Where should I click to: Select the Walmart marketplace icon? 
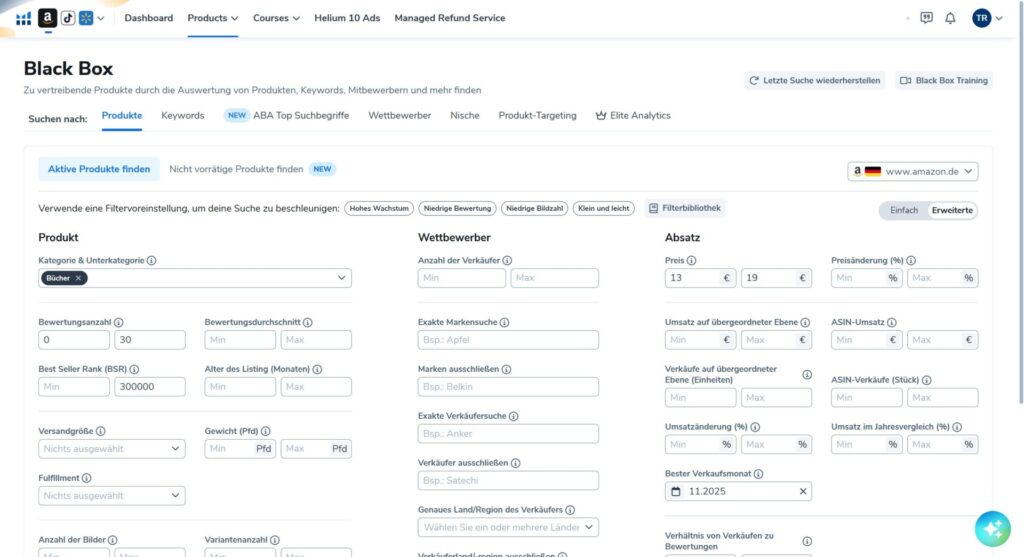point(86,18)
